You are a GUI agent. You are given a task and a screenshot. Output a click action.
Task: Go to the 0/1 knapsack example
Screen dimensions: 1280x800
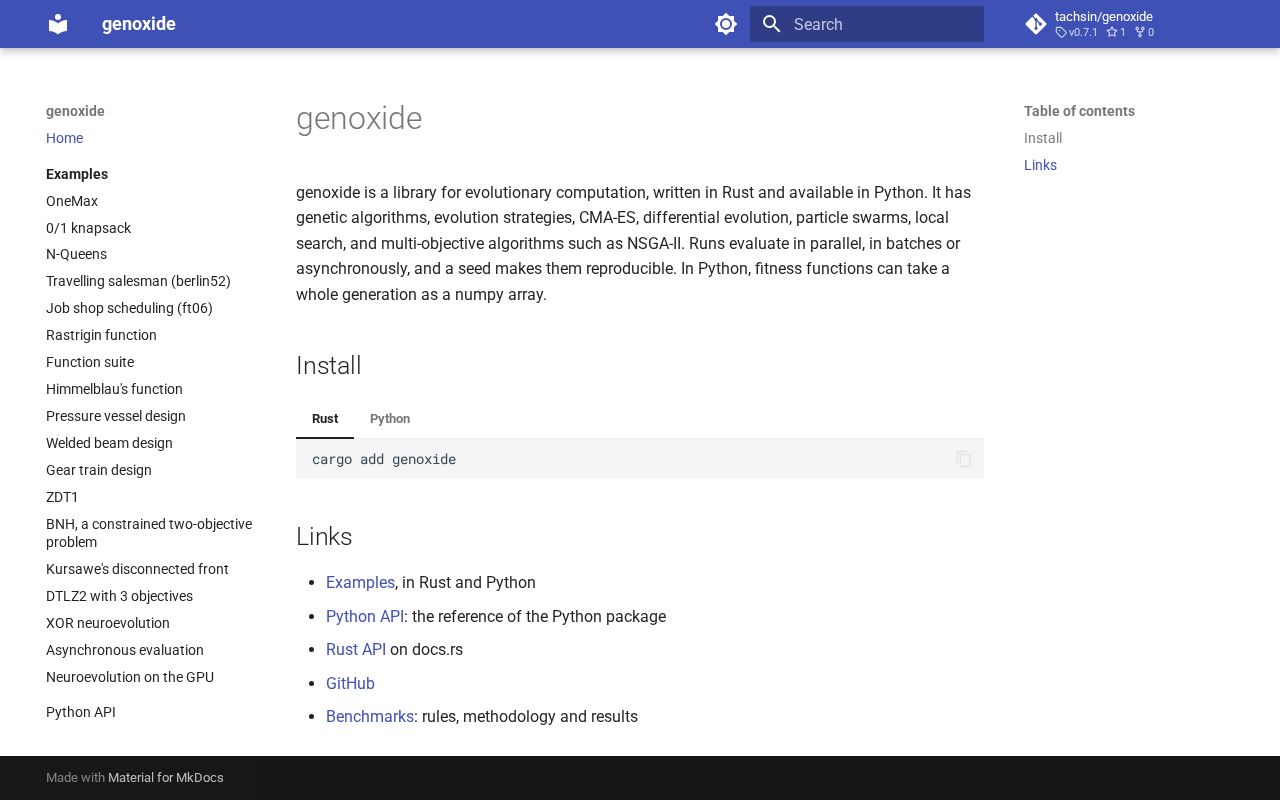coord(88,228)
